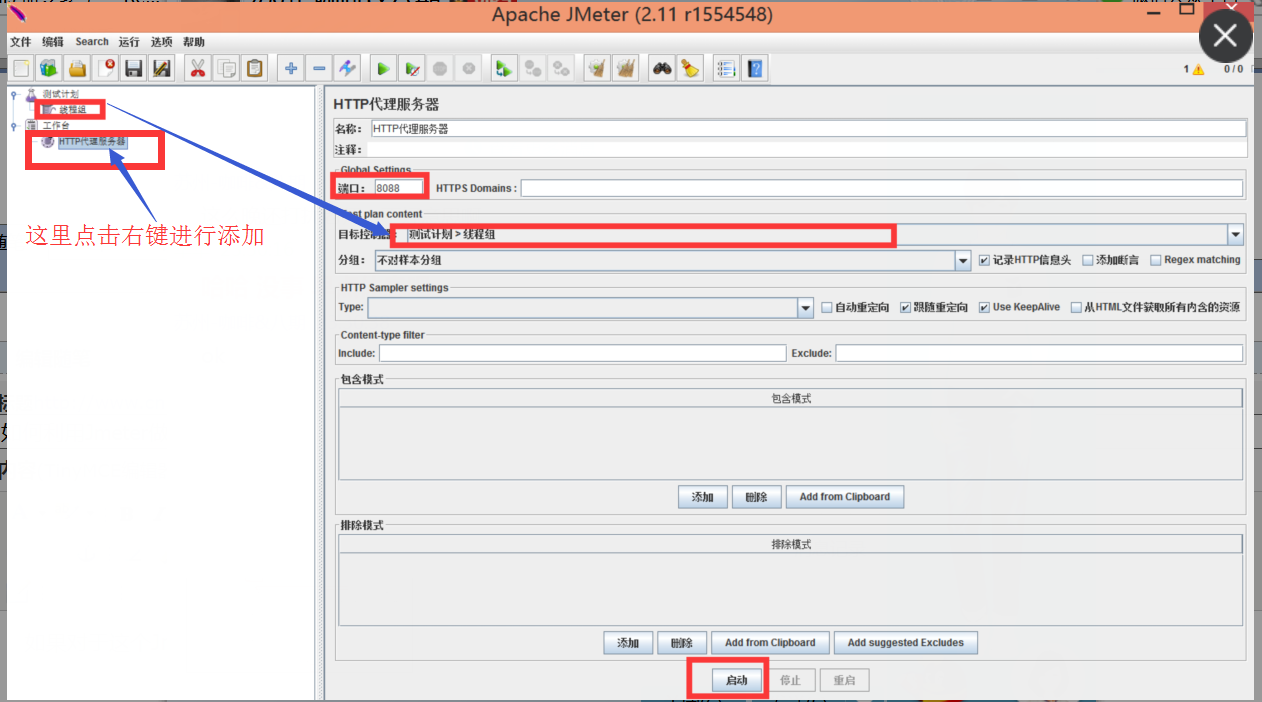Click the yellow warning triangle error counter

pos(1198,69)
